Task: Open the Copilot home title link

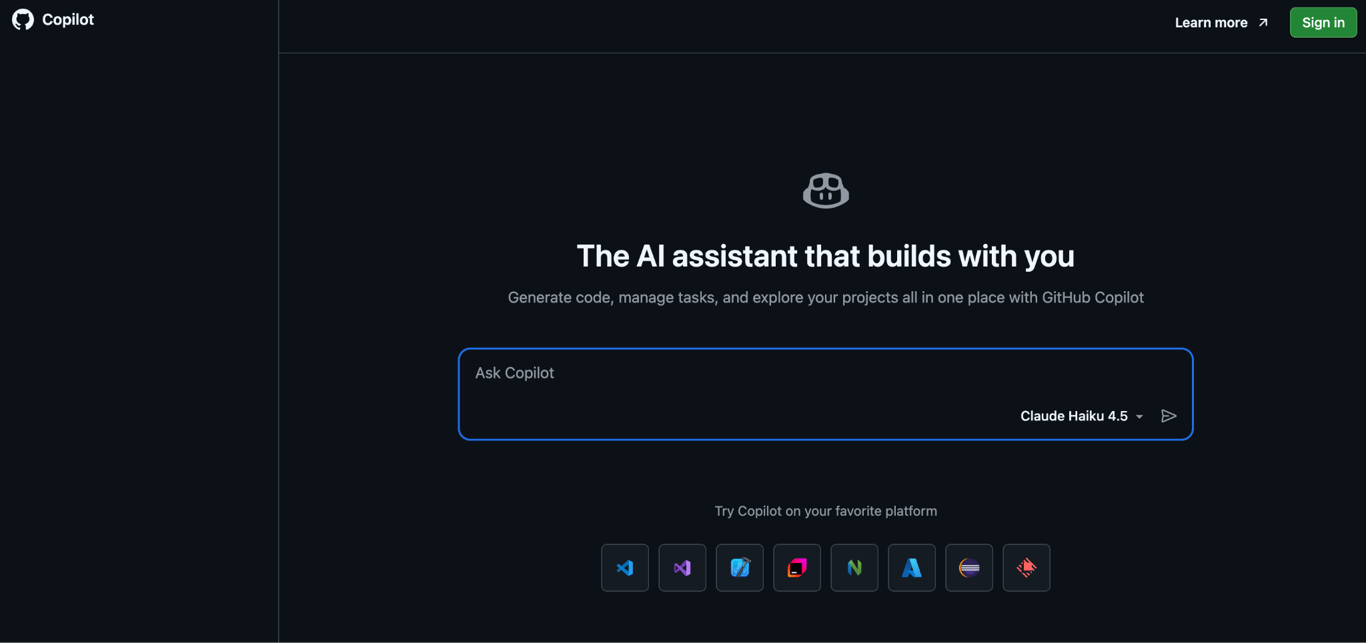Action: 68,20
